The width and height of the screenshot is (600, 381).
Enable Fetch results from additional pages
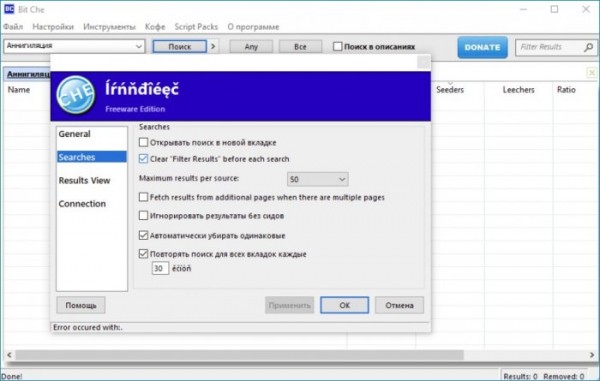click(143, 197)
